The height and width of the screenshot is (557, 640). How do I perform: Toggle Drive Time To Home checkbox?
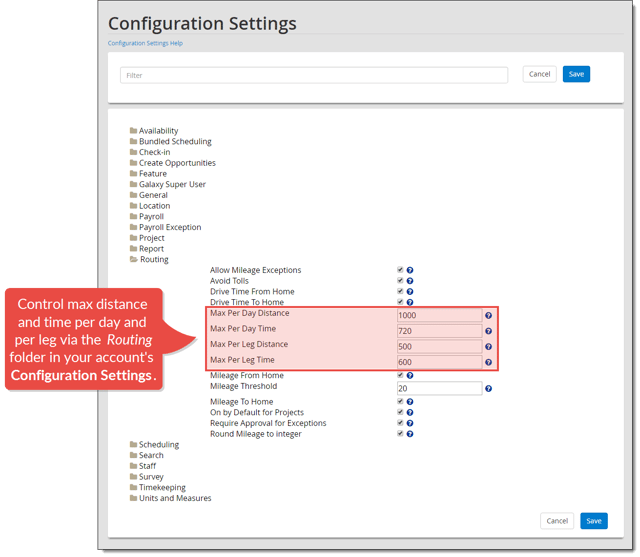400,302
